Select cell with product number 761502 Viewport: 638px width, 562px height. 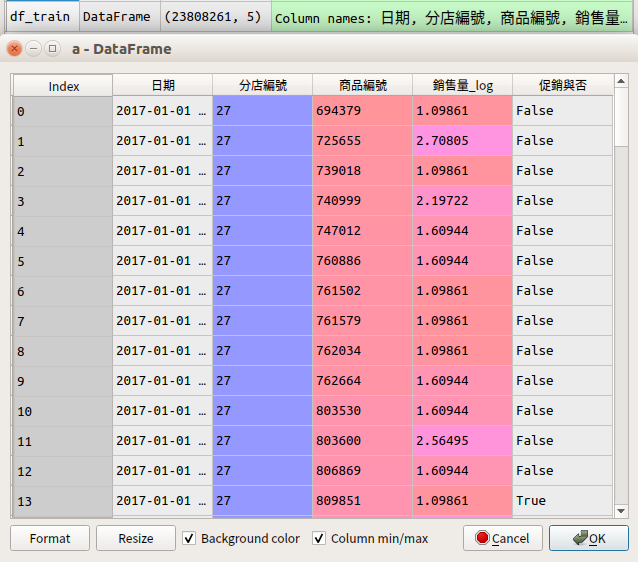[x=363, y=291]
